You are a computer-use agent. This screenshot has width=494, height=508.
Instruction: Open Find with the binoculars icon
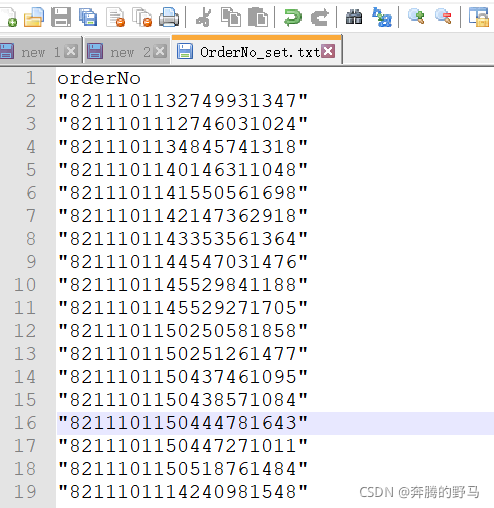354,17
